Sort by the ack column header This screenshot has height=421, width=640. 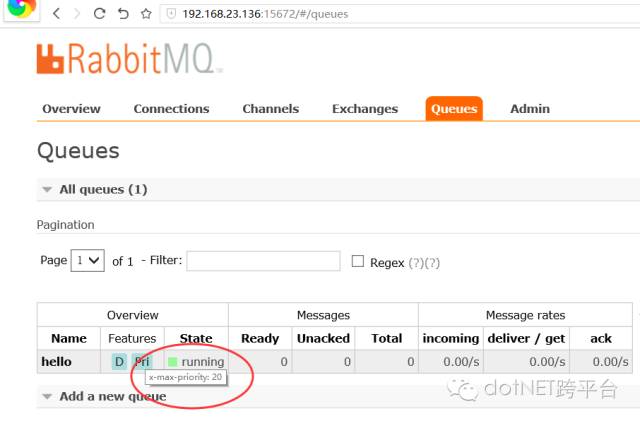601,338
